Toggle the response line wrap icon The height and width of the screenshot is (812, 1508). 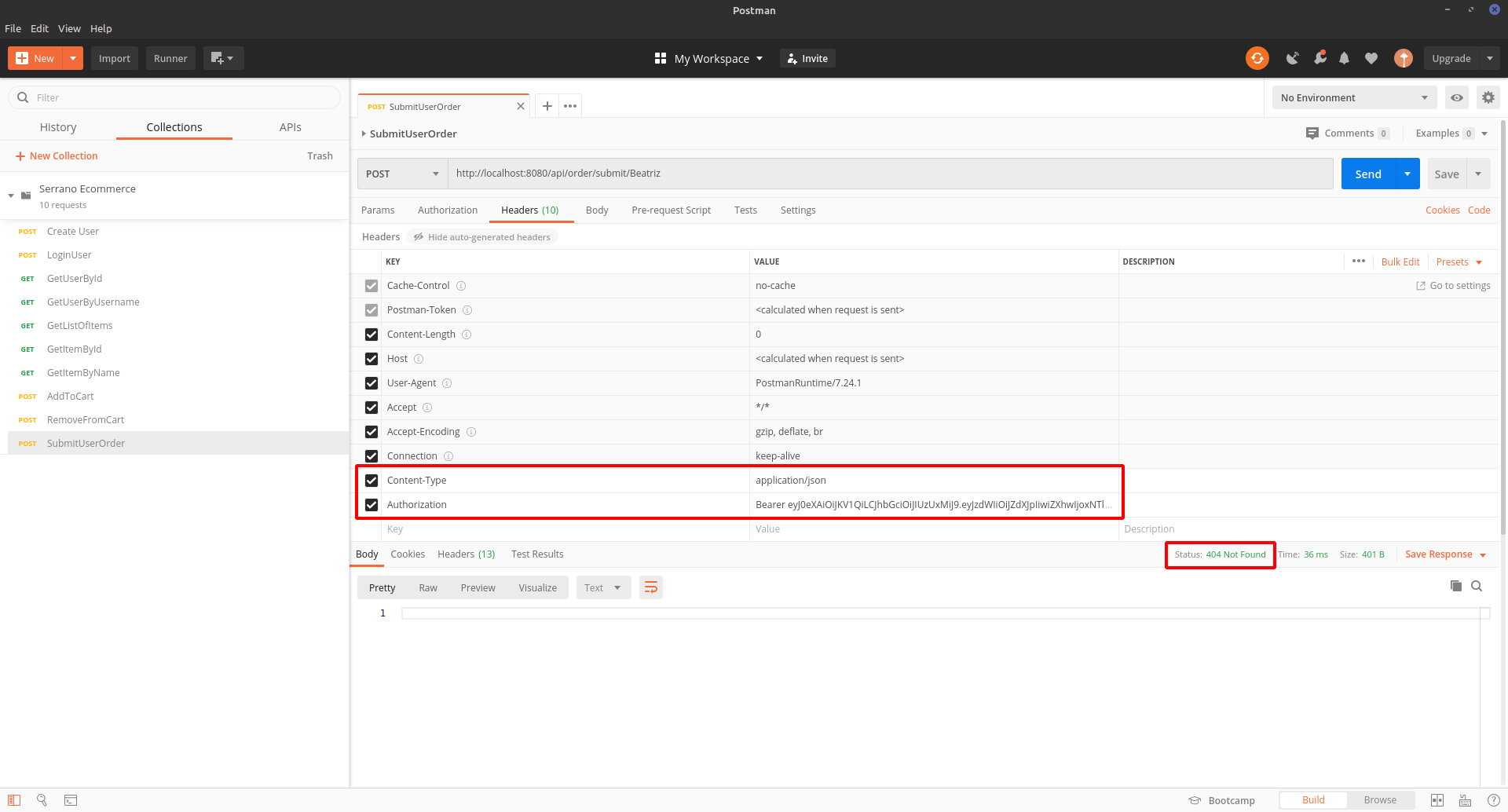coord(651,587)
